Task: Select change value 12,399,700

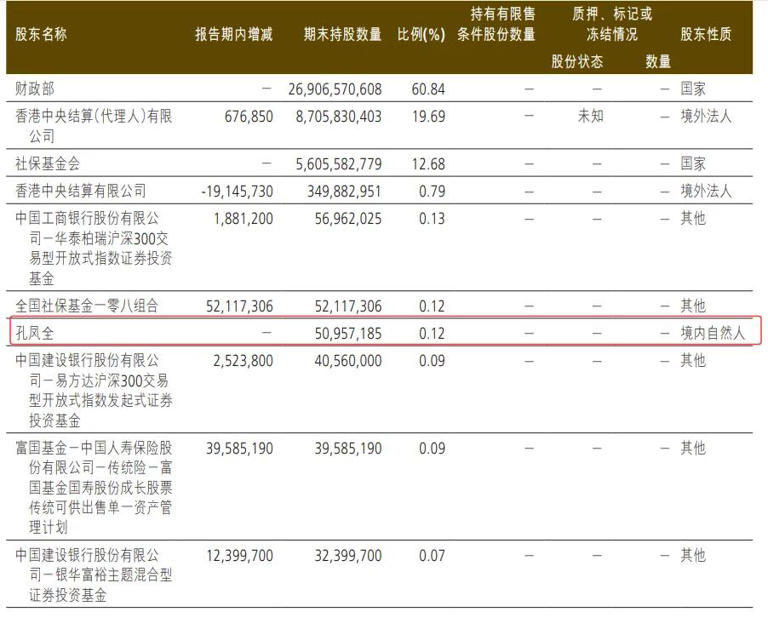Action: pyautogui.click(x=240, y=556)
